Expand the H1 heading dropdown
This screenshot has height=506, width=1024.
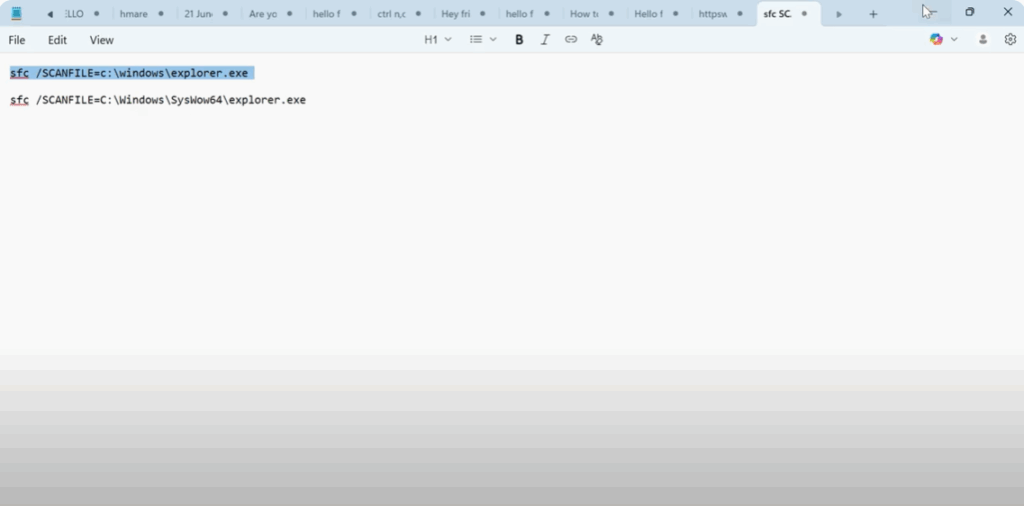tap(438, 40)
